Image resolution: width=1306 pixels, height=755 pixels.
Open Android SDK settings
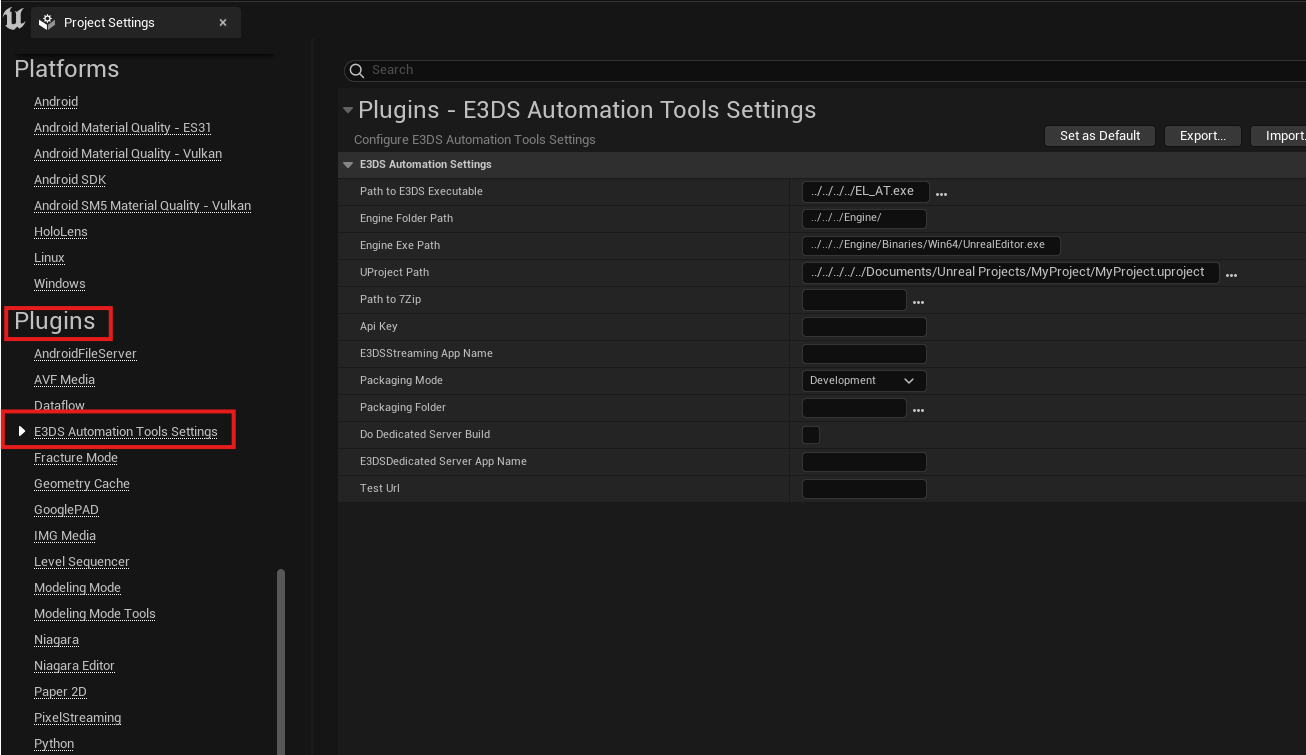click(70, 180)
